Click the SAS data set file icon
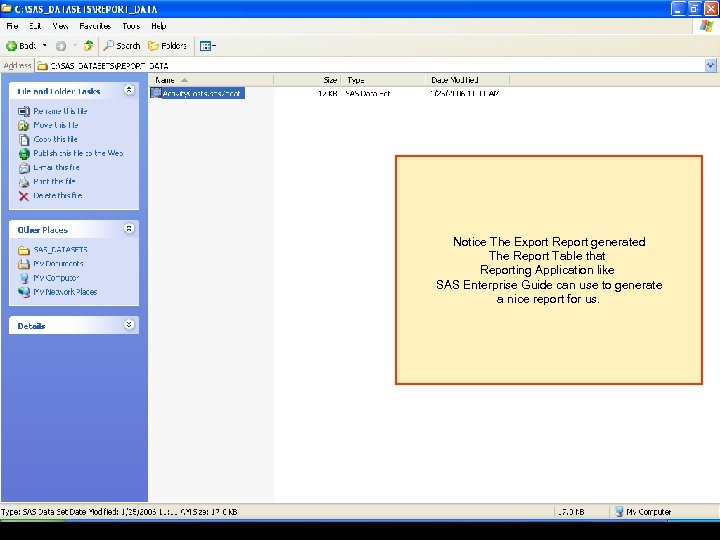This screenshot has height=540, width=720. pos(156,93)
